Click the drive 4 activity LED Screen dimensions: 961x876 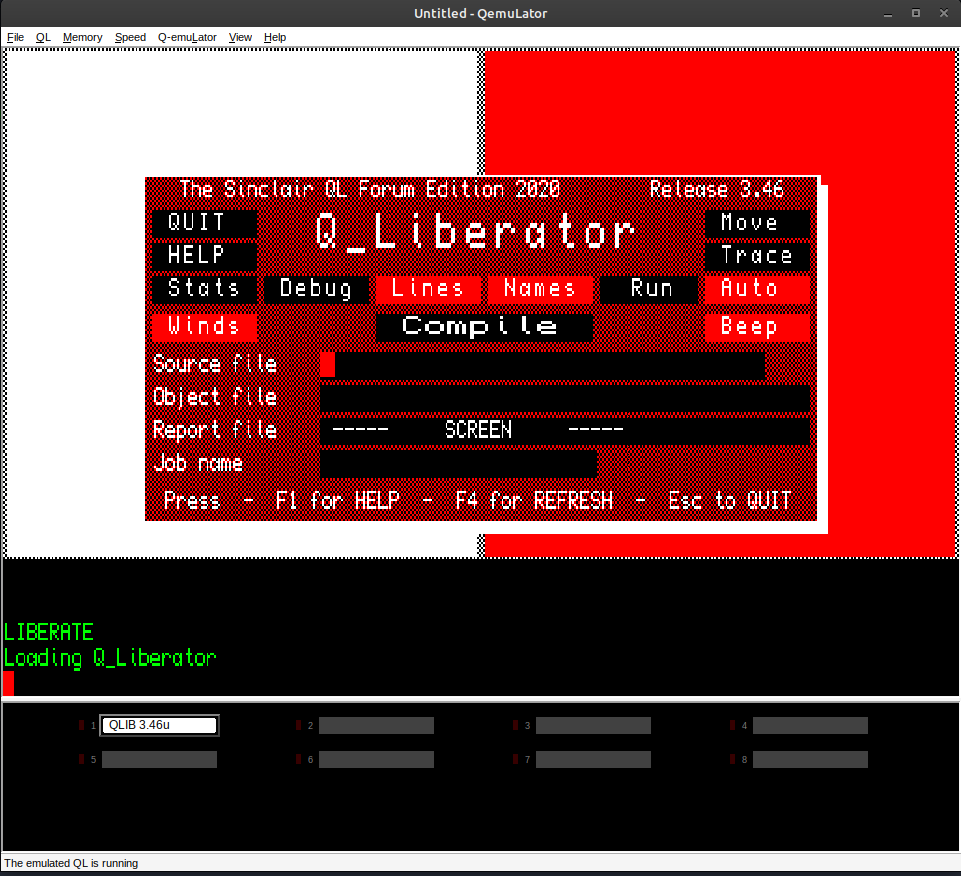pos(732,725)
